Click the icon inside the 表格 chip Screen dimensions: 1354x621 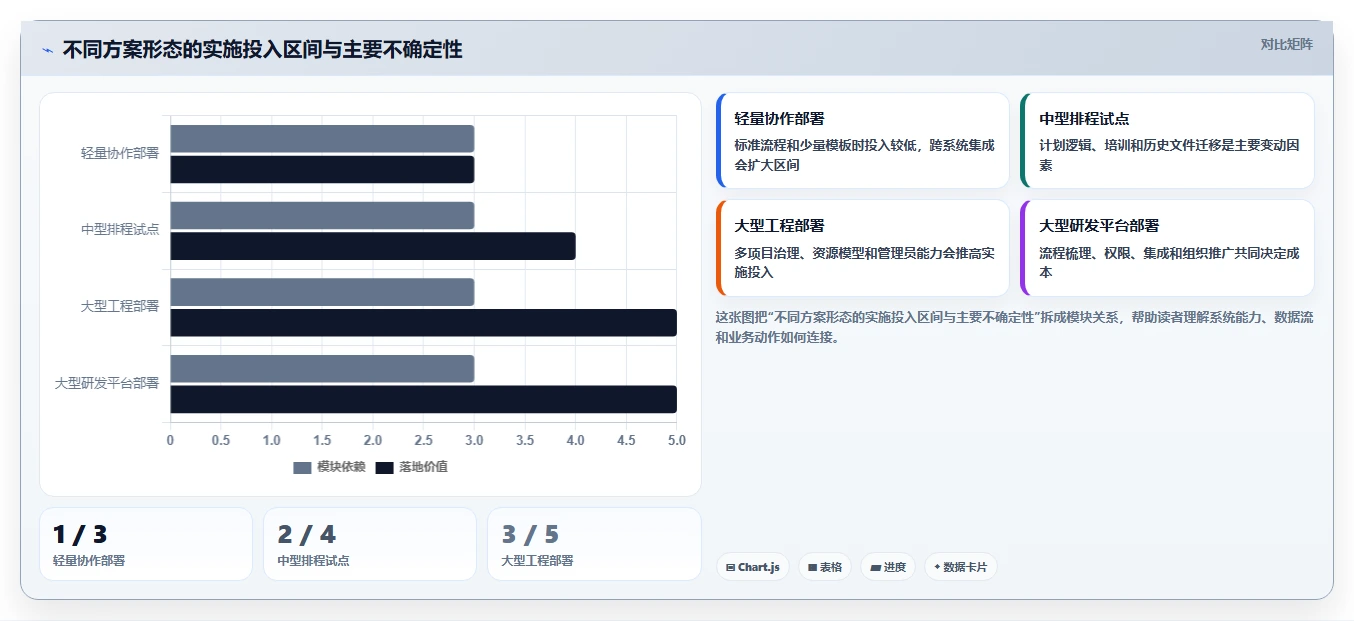point(813,567)
